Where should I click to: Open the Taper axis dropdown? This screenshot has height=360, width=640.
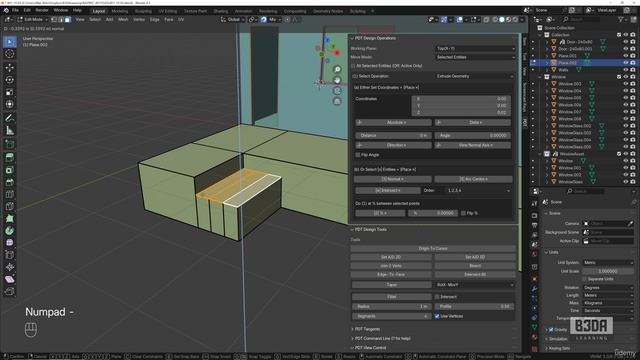pyautogui.click(x=475, y=285)
